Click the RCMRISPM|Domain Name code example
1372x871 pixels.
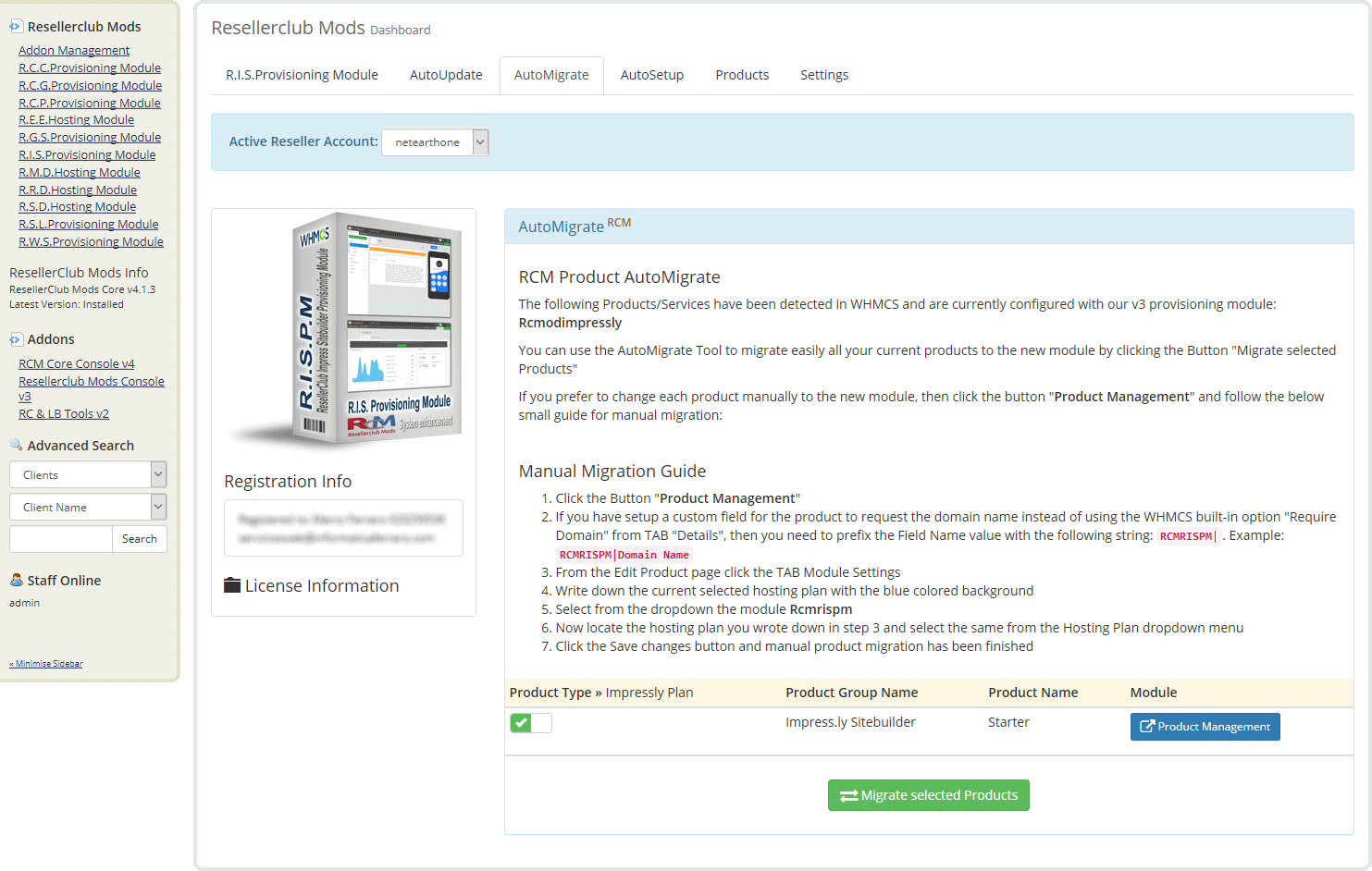pos(624,555)
